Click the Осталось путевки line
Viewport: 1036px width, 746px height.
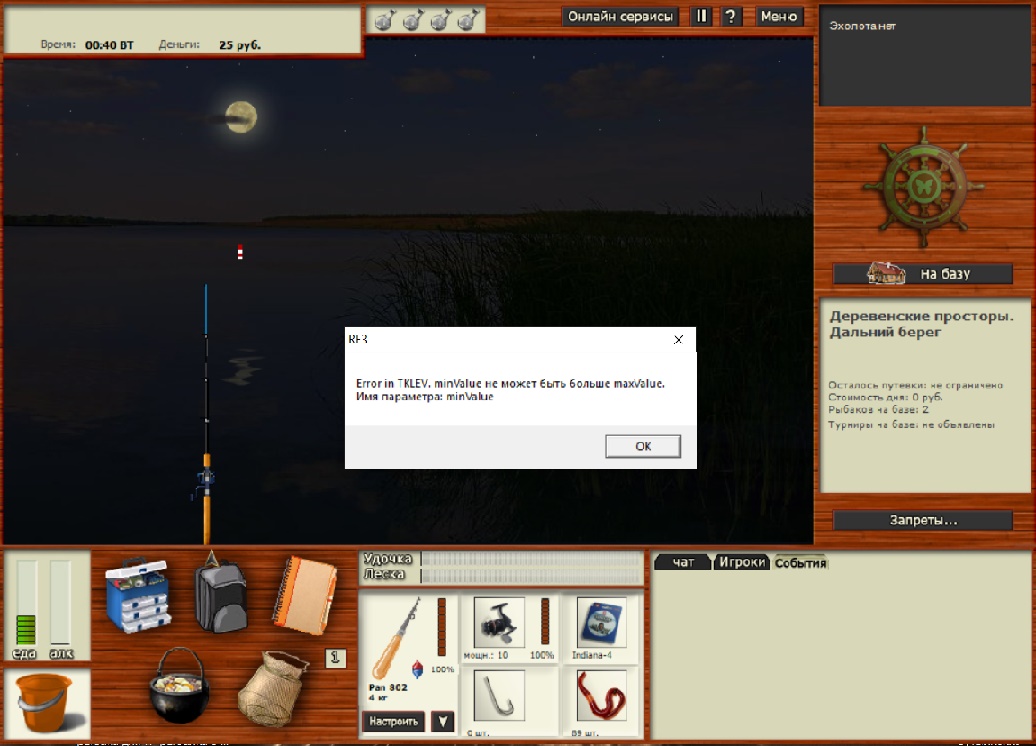(916, 385)
